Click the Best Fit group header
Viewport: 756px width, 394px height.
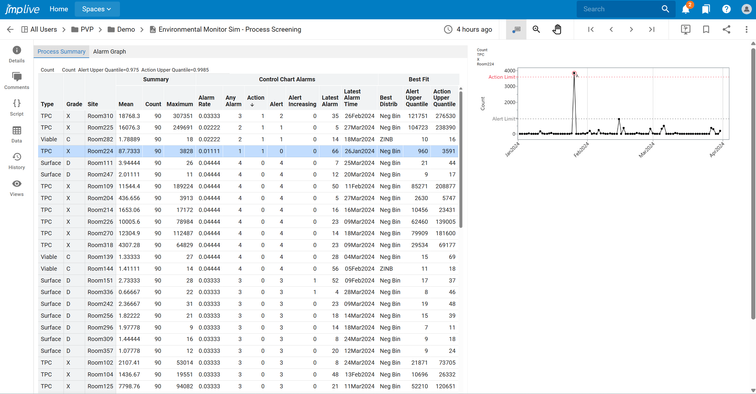tap(418, 80)
